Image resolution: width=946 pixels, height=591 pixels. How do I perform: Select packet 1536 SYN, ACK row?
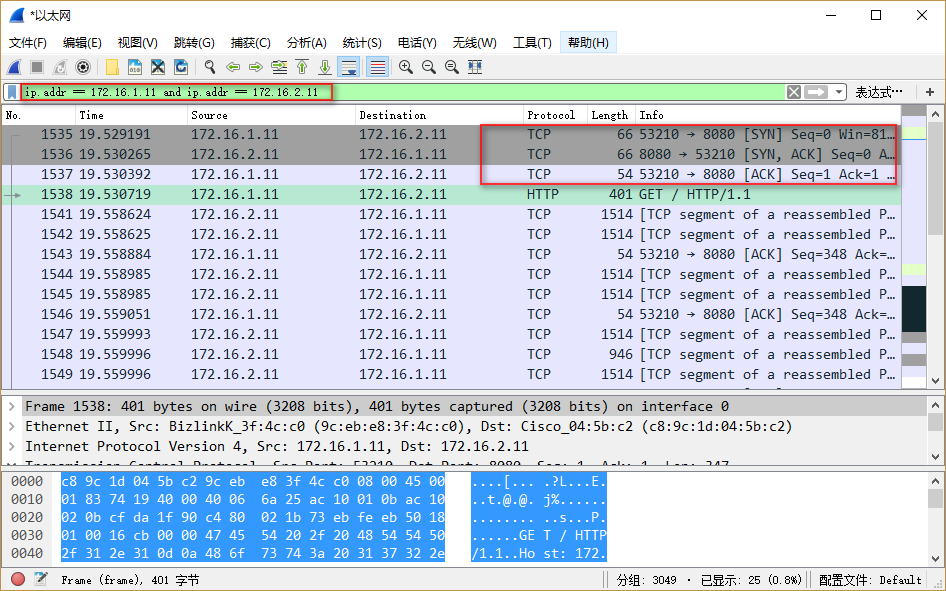click(x=451, y=154)
